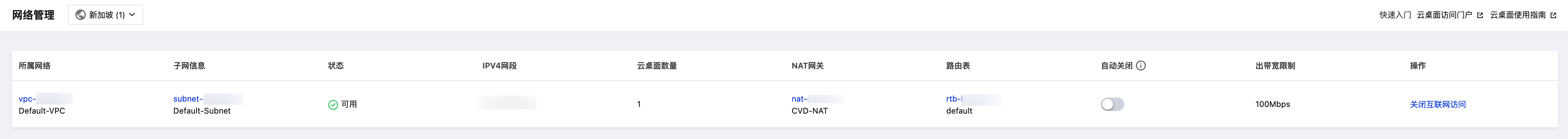Click the globe icon in region selector
Image resolution: width=1568 pixels, height=139 pixels.
(80, 15)
